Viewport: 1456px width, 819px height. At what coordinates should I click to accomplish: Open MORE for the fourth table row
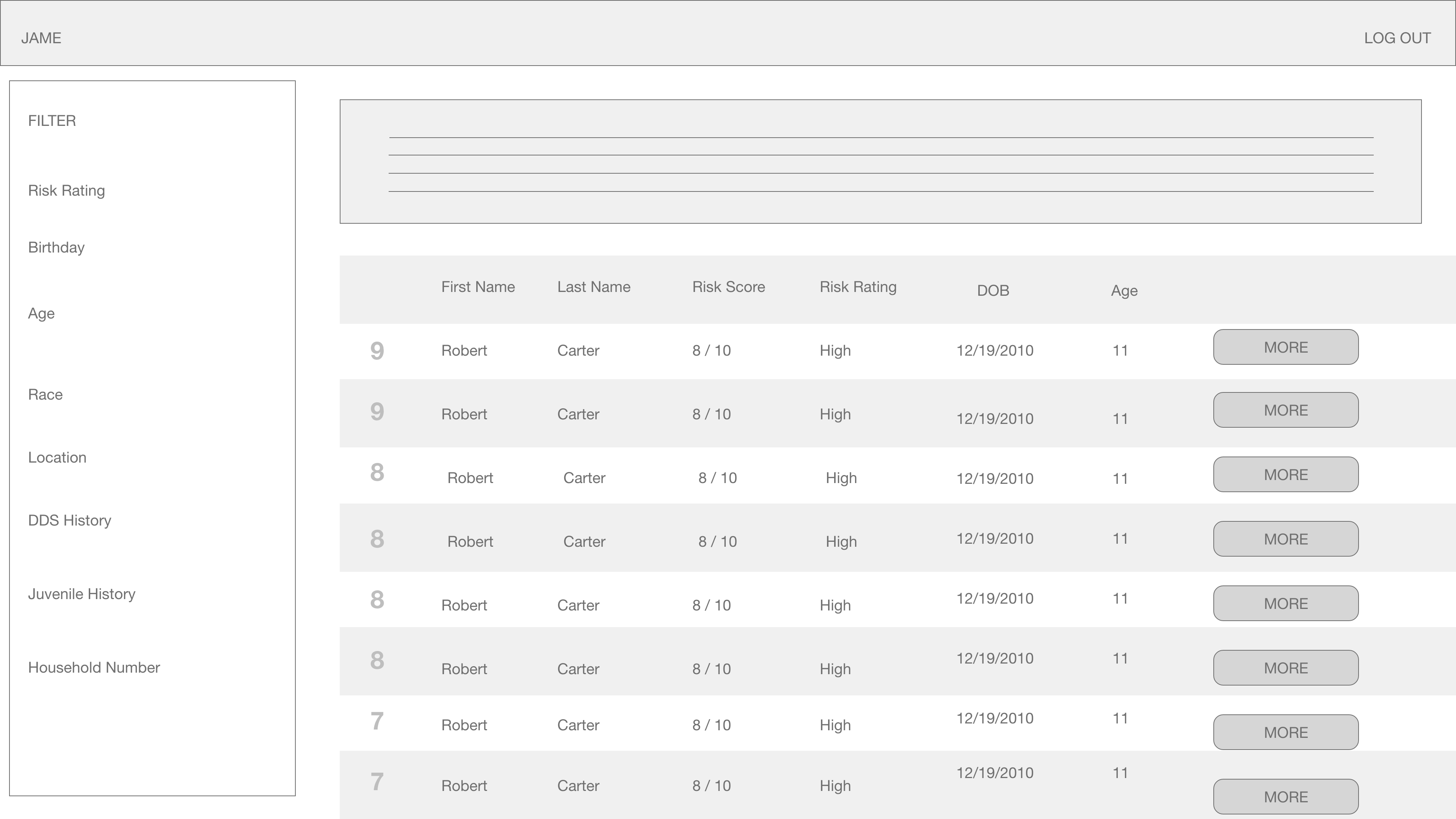[x=1286, y=539]
